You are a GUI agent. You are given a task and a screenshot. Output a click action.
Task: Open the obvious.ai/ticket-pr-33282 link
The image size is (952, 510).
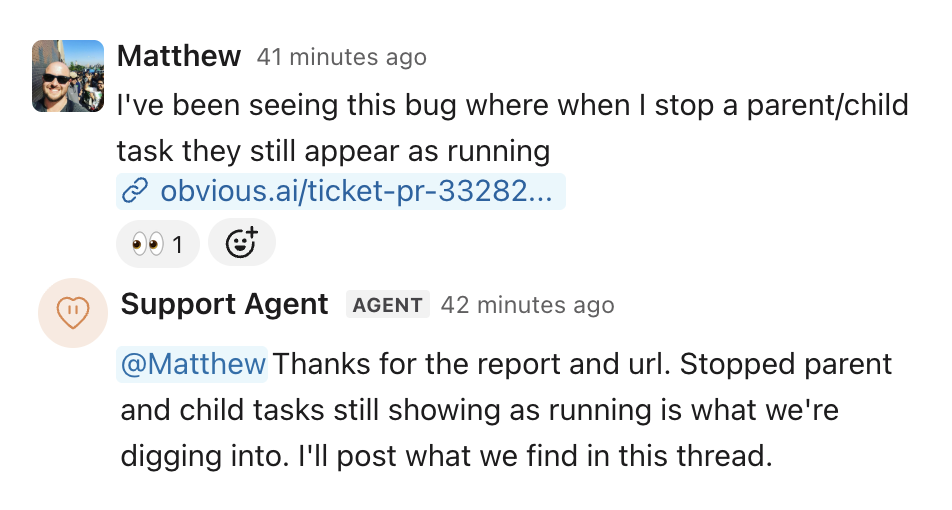[341, 191]
